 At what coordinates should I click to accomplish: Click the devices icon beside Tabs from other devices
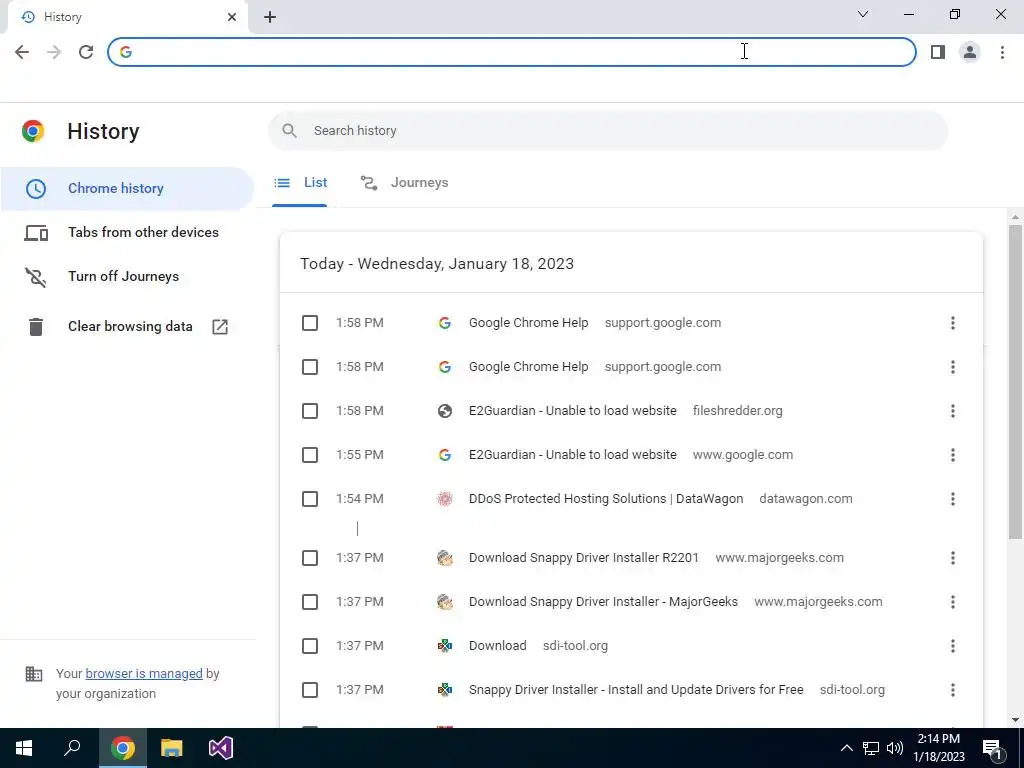click(36, 232)
